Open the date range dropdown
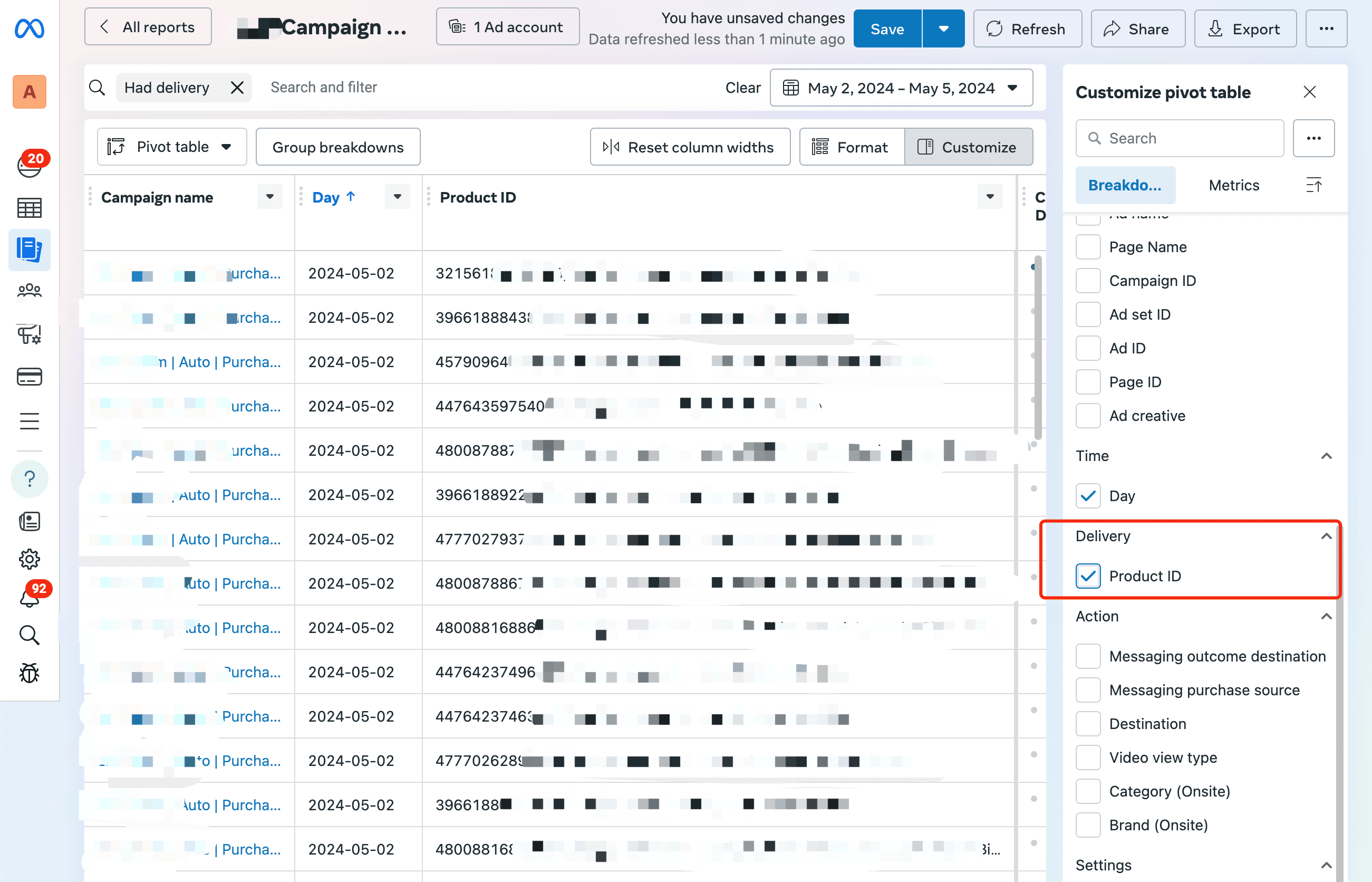Image resolution: width=1372 pixels, height=882 pixels. click(x=901, y=88)
